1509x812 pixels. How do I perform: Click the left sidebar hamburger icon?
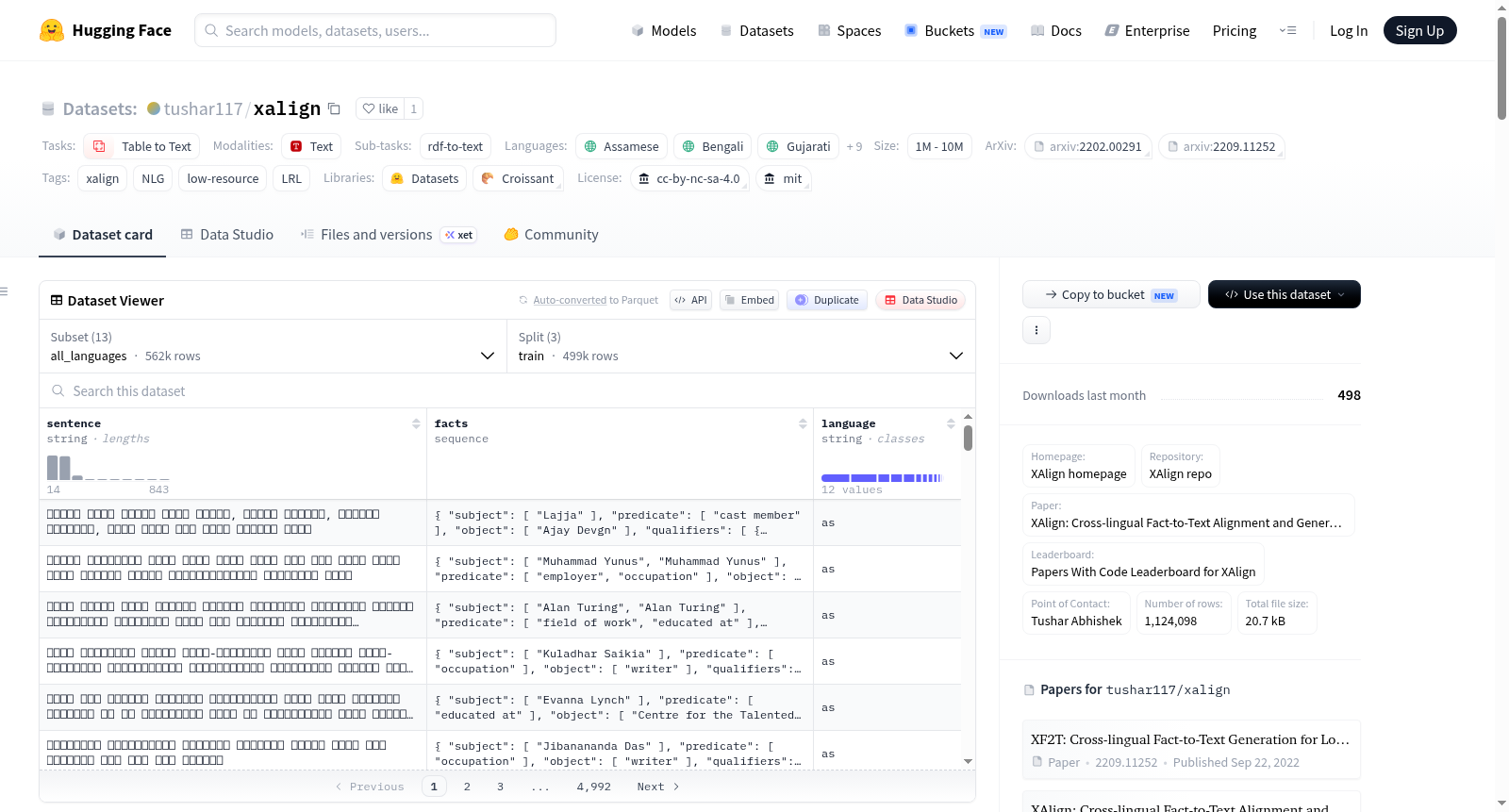click(x=5, y=291)
